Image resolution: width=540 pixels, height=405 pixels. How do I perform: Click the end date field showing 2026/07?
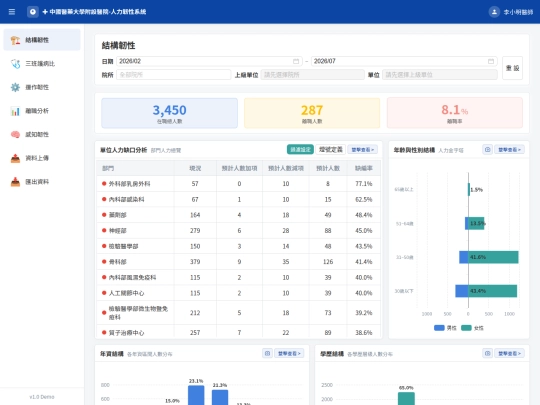(404, 61)
